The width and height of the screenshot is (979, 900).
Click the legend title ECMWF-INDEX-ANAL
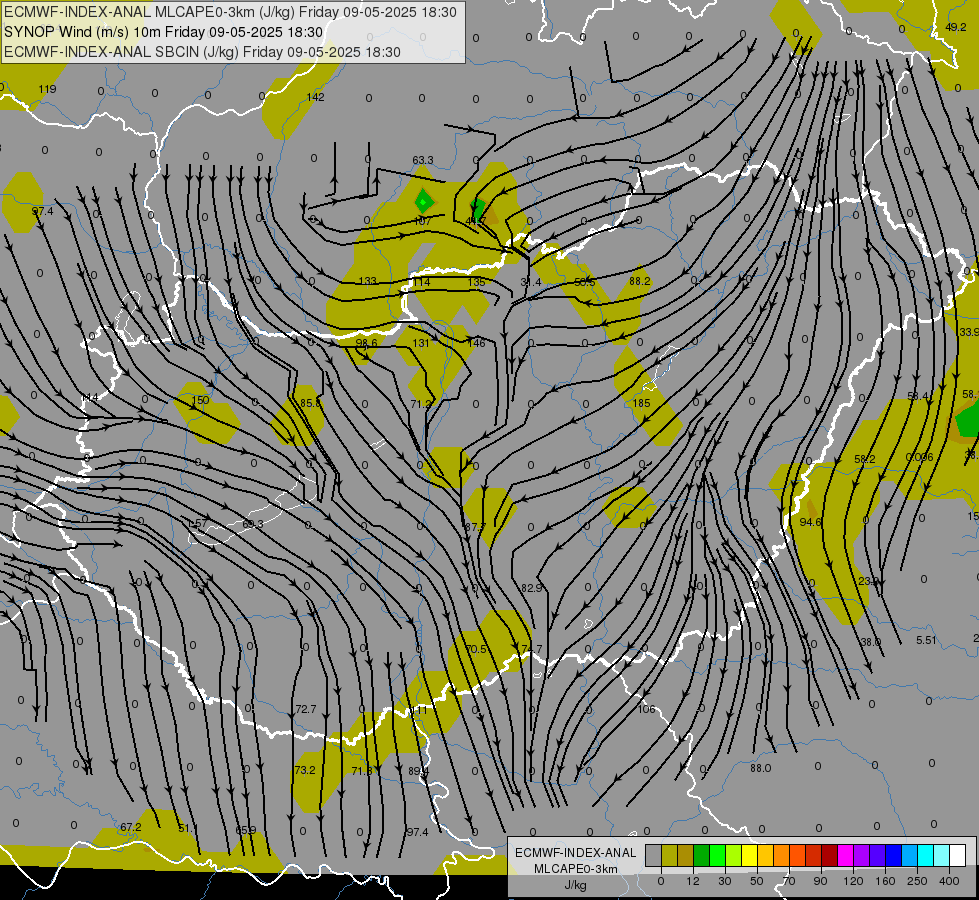click(576, 853)
